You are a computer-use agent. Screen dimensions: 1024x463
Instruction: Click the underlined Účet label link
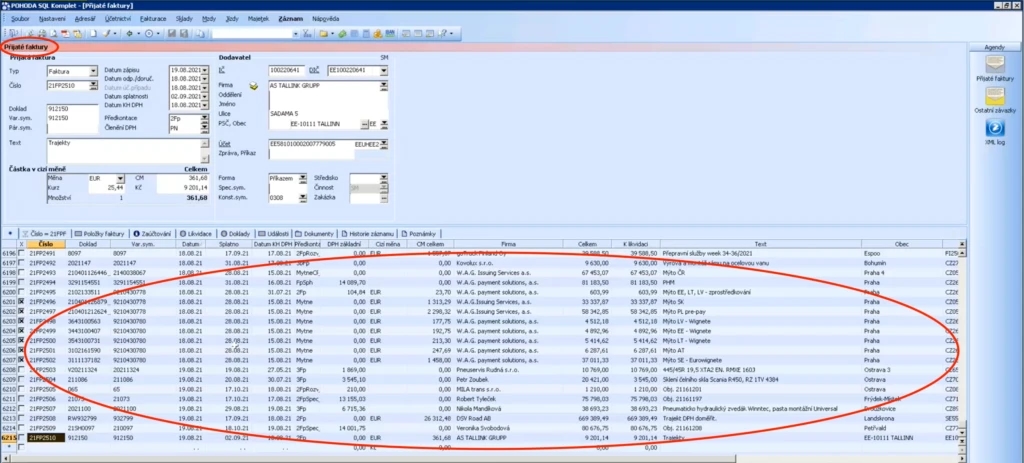pyautogui.click(x=225, y=143)
